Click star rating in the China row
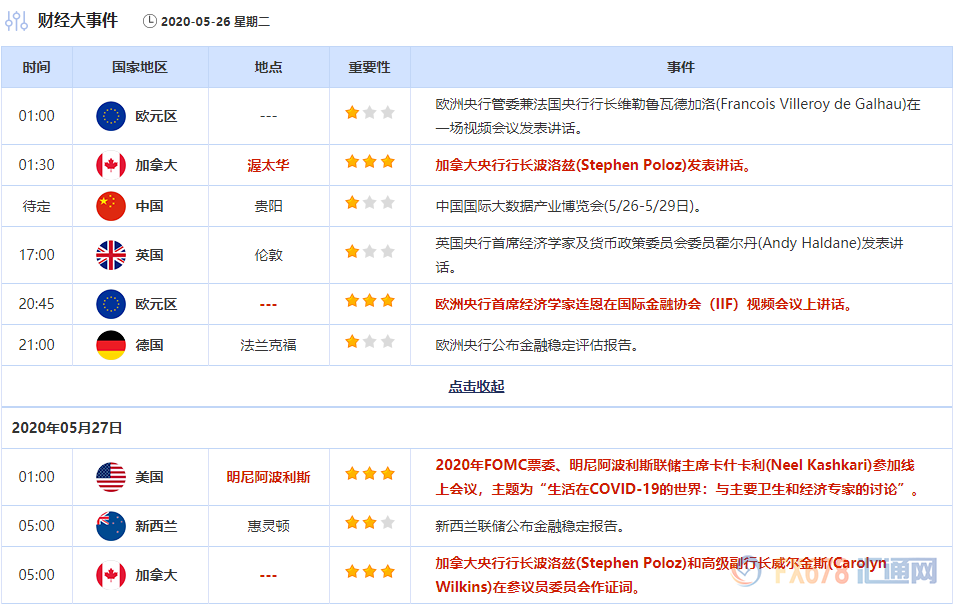 [x=370, y=202]
